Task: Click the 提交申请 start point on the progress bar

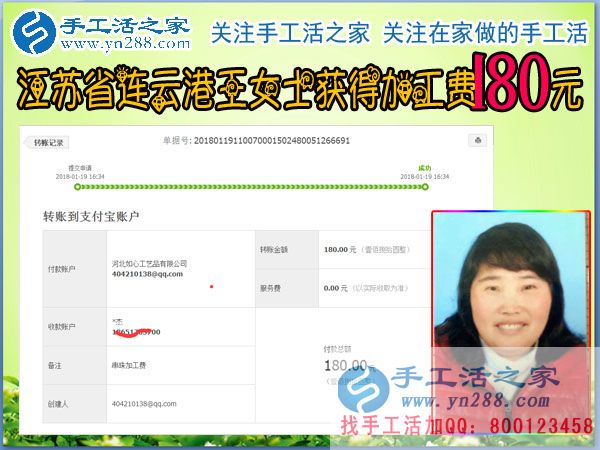Action: click(x=77, y=187)
